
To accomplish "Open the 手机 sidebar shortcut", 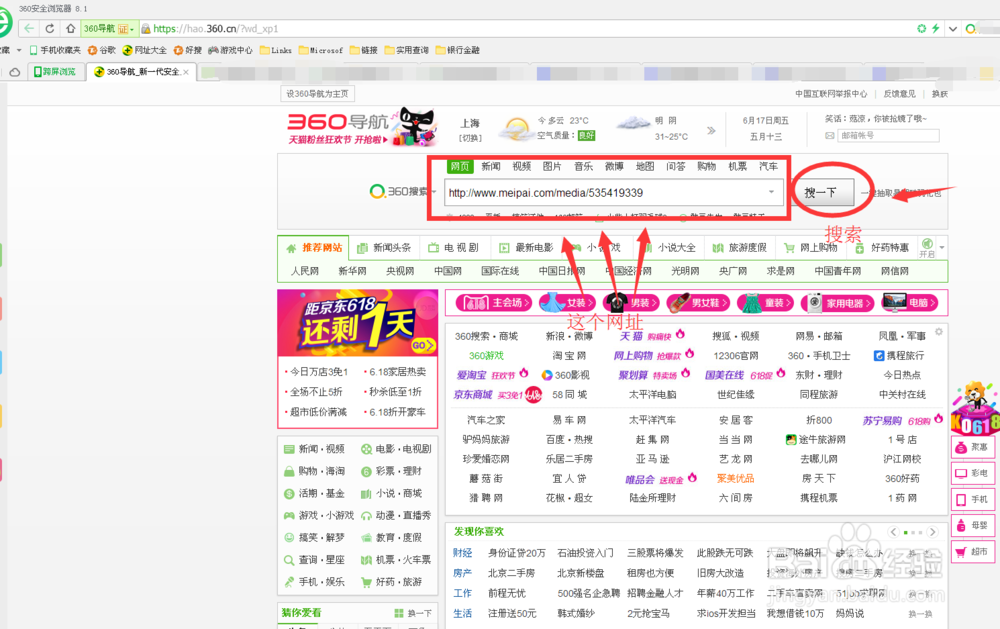I will pyautogui.click(x=973, y=500).
